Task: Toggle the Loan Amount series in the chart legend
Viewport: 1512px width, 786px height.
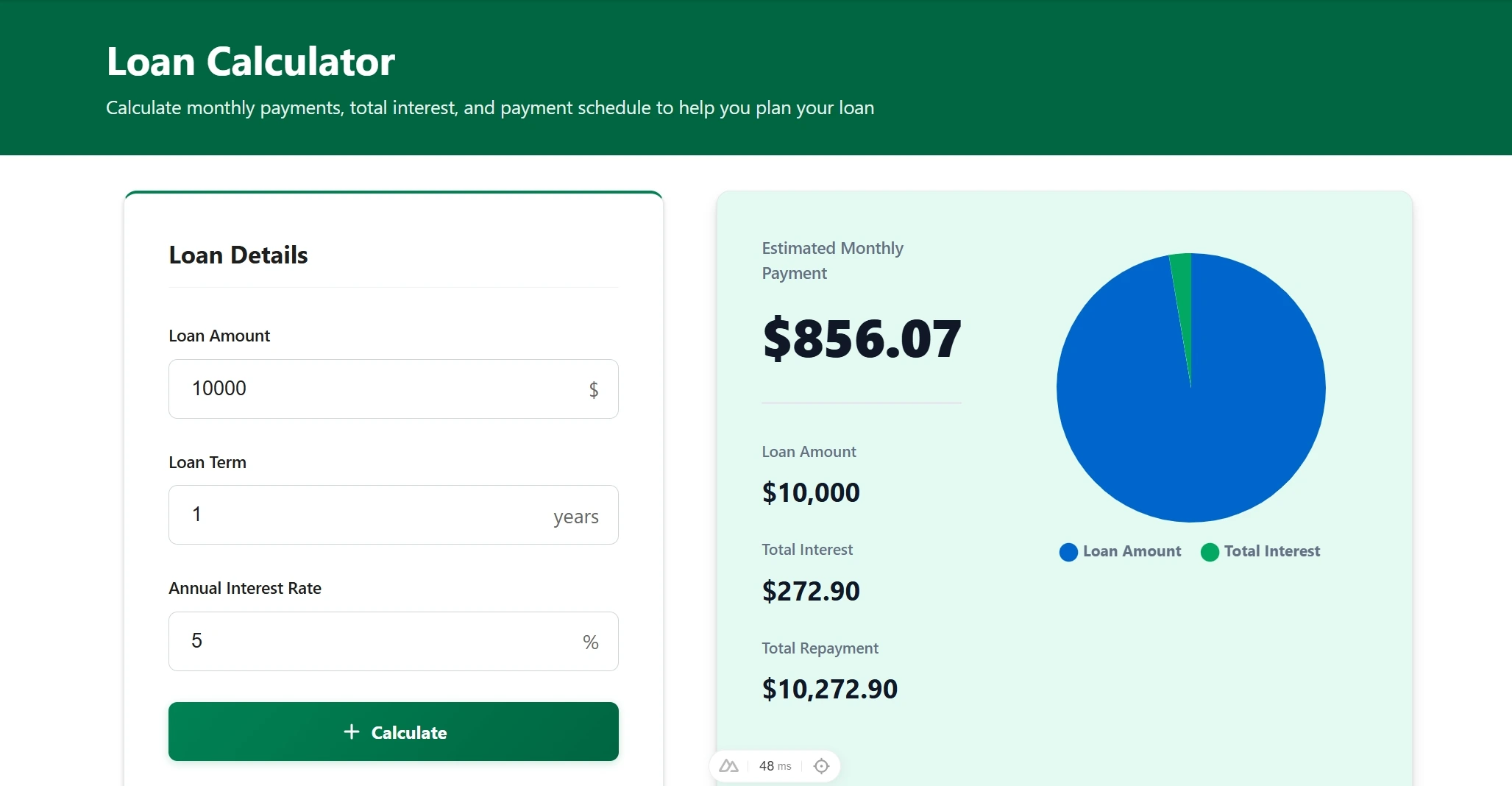Action: (x=1119, y=552)
